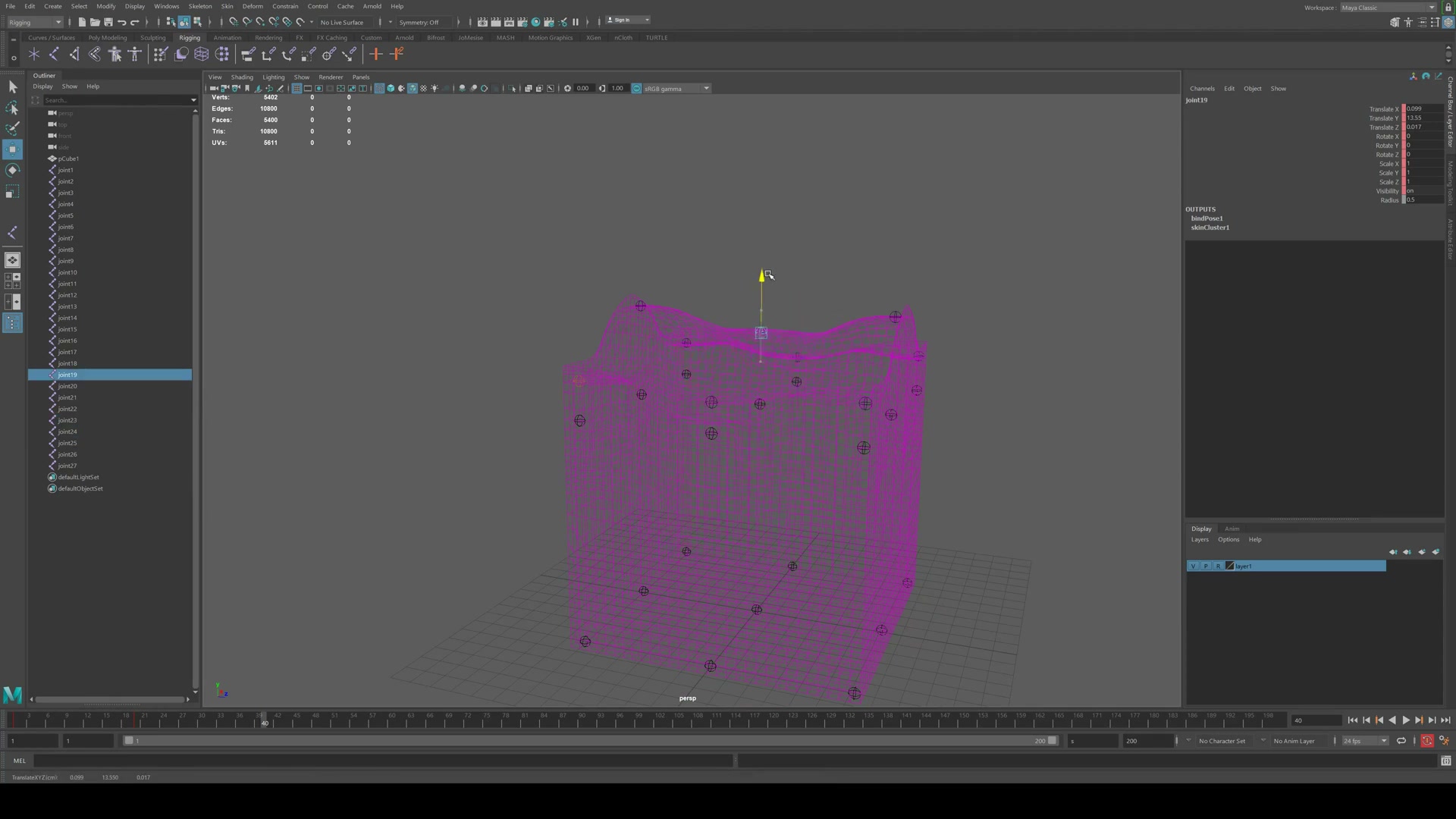Toggle the red Auto Key button
Viewport: 1456px width, 819px height.
click(1427, 741)
